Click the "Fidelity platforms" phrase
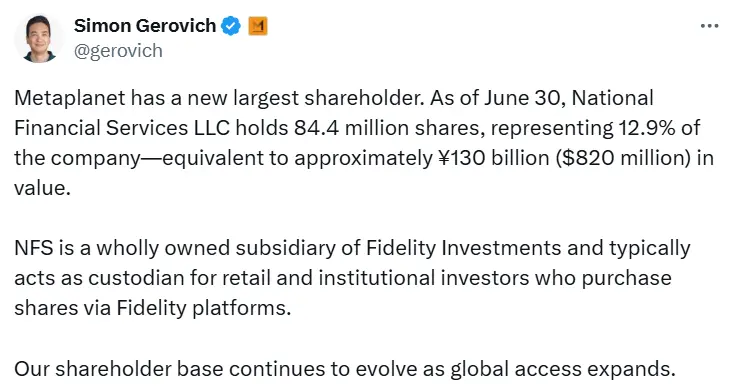 coord(203,308)
